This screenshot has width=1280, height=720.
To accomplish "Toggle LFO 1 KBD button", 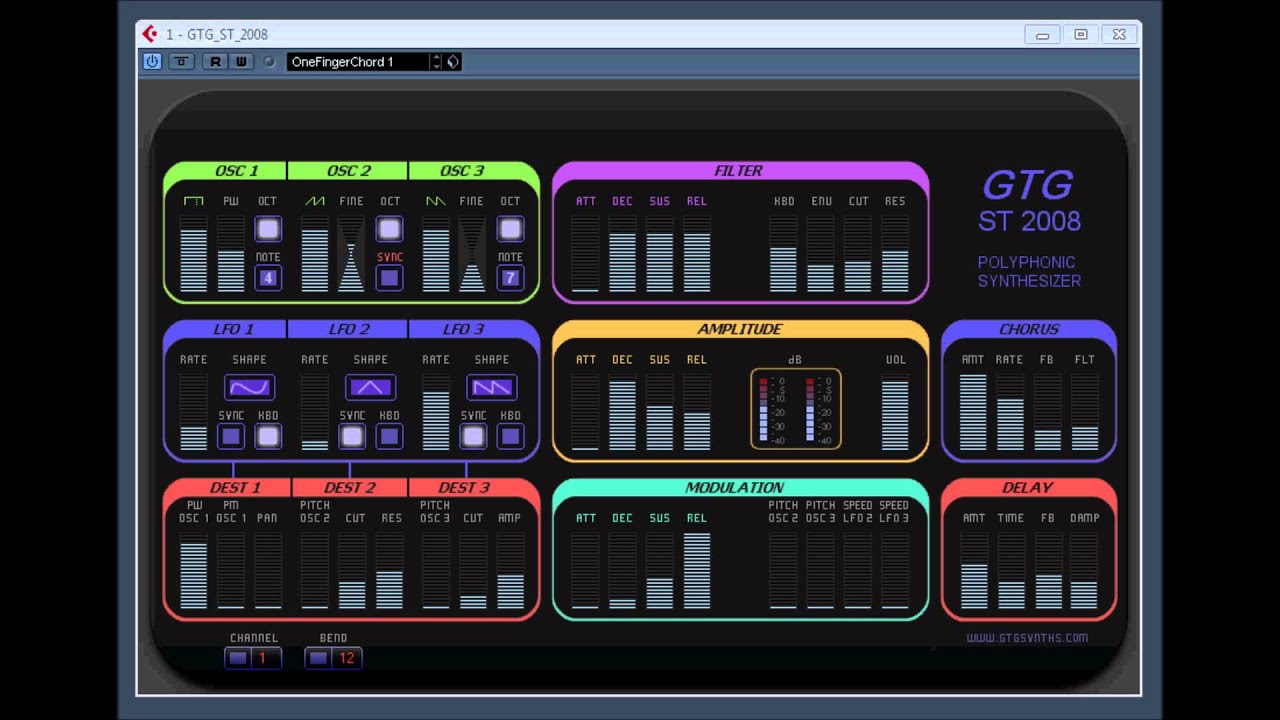I will coord(267,436).
